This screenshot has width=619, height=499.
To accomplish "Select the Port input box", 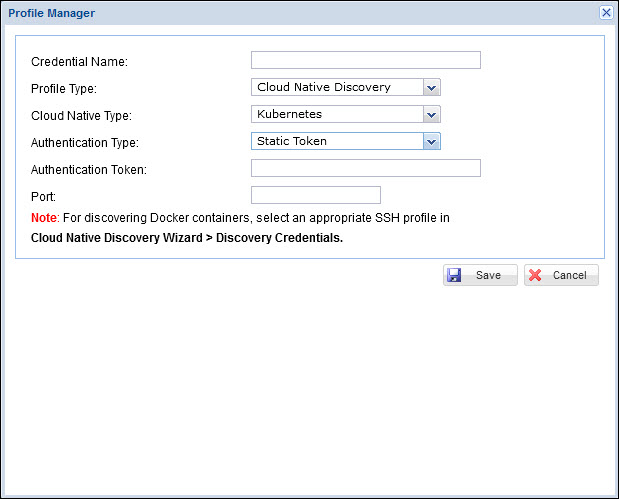I will click(315, 195).
